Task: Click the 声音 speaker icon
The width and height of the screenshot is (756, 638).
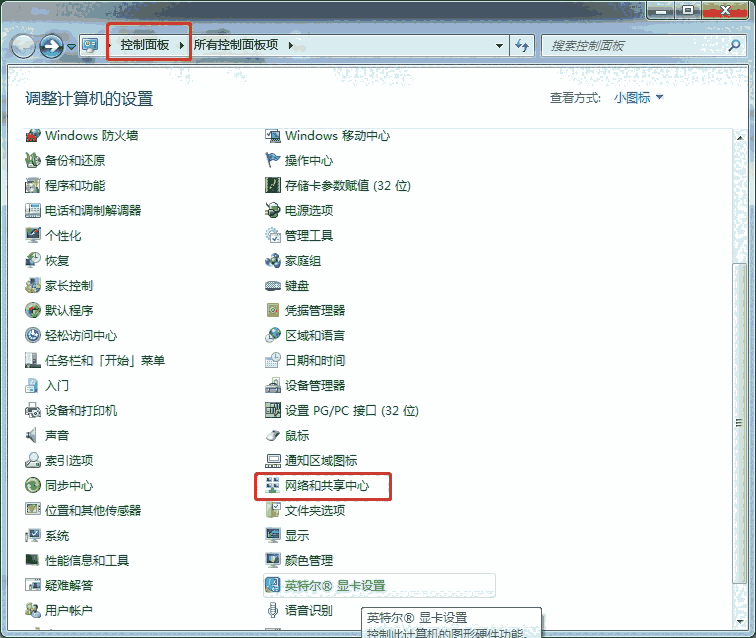Action: [32, 435]
